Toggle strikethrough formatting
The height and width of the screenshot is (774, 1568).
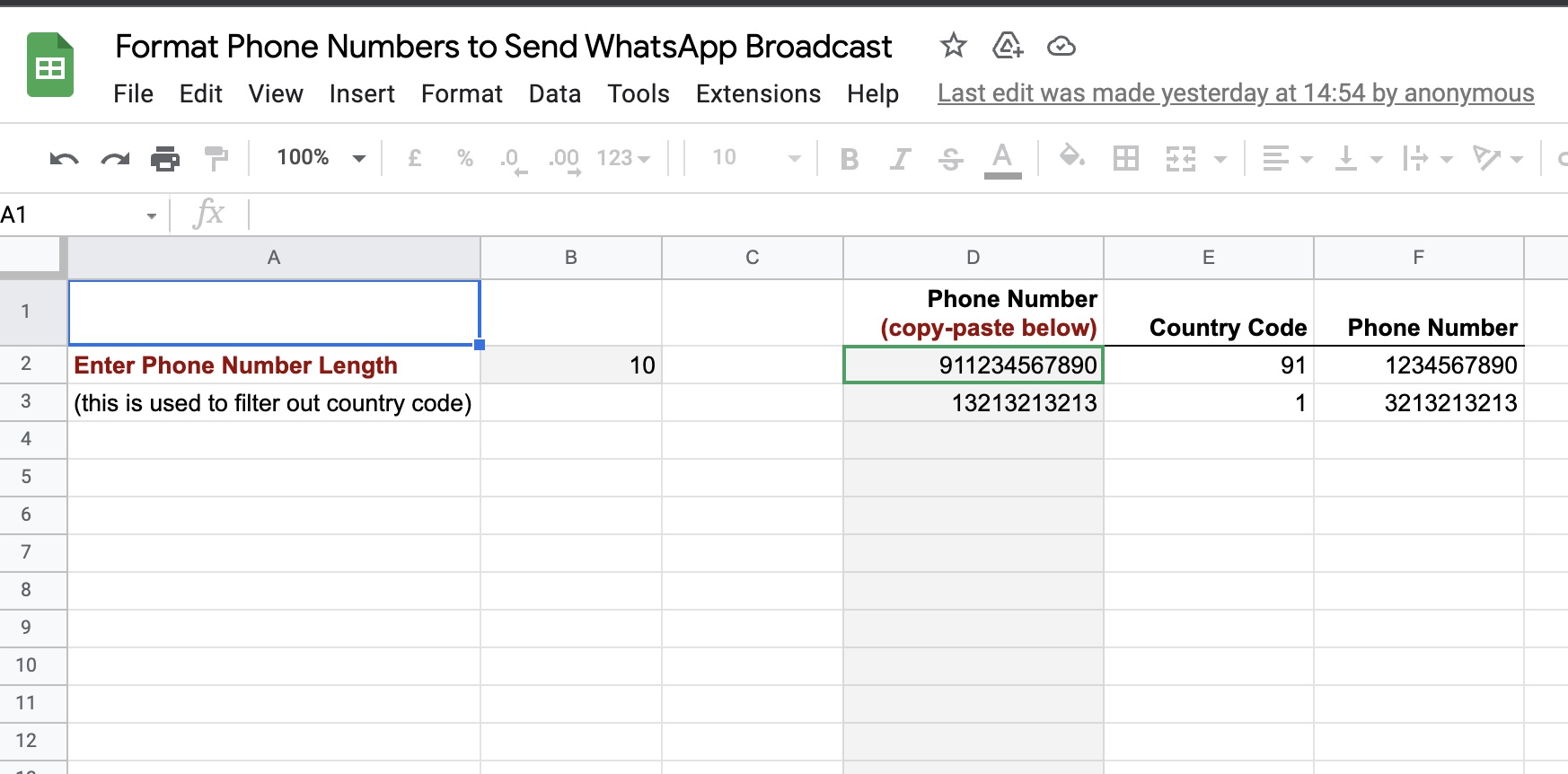click(950, 159)
